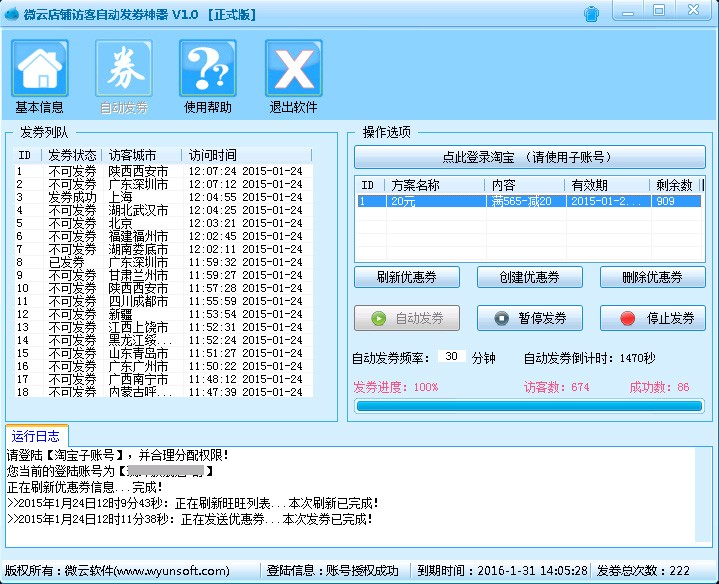
Task: Close the application window
Action: point(694,11)
